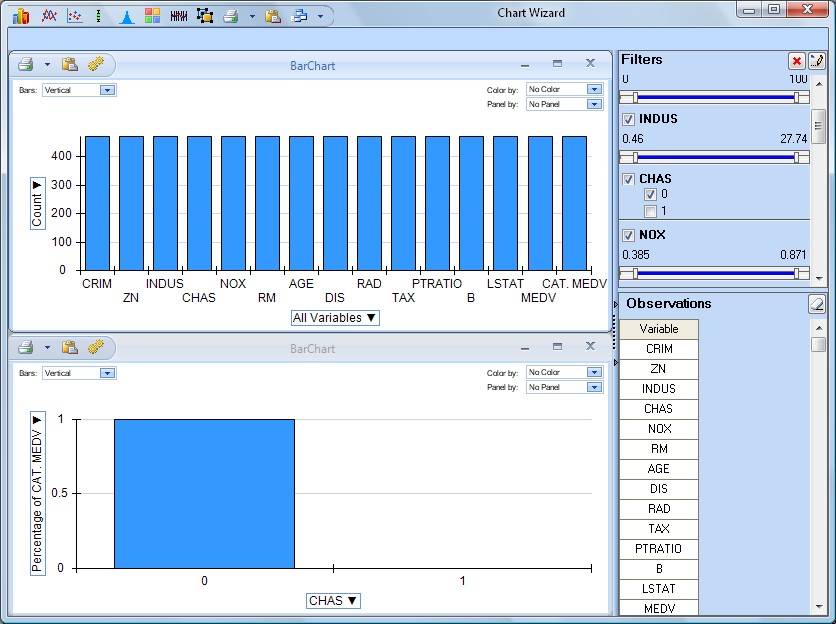Open upper BarChart settings tool icon
This screenshot has height=624, width=836.
coord(96,64)
